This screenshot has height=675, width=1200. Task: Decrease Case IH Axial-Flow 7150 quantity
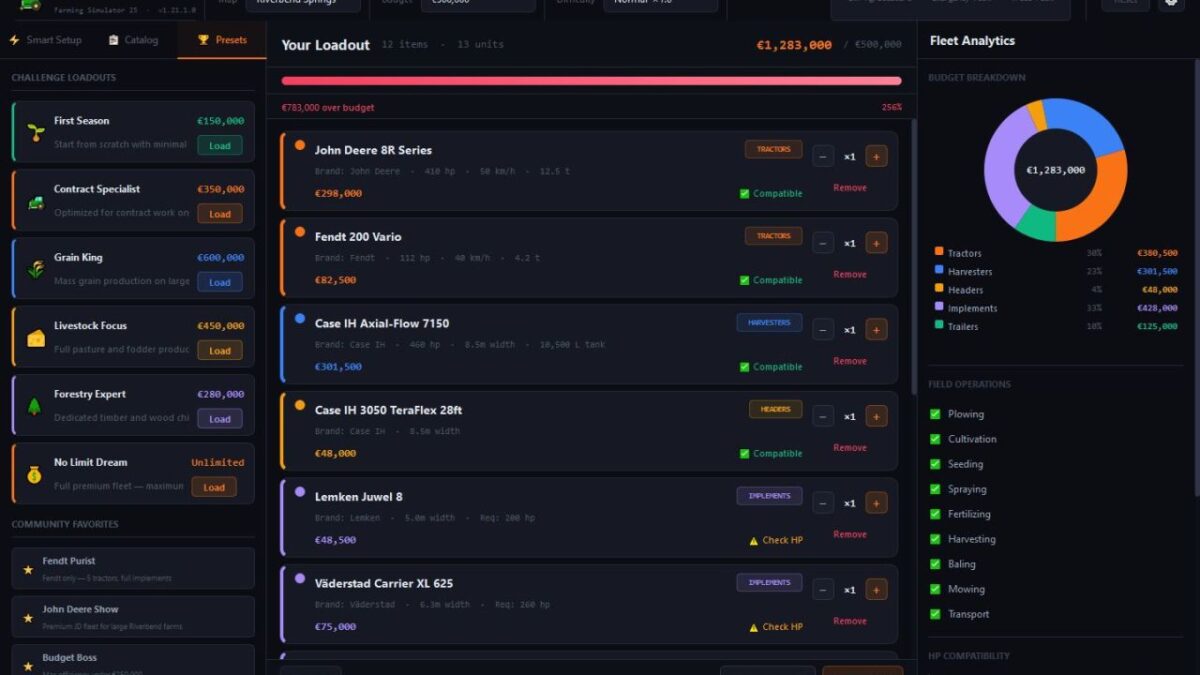pyautogui.click(x=823, y=330)
